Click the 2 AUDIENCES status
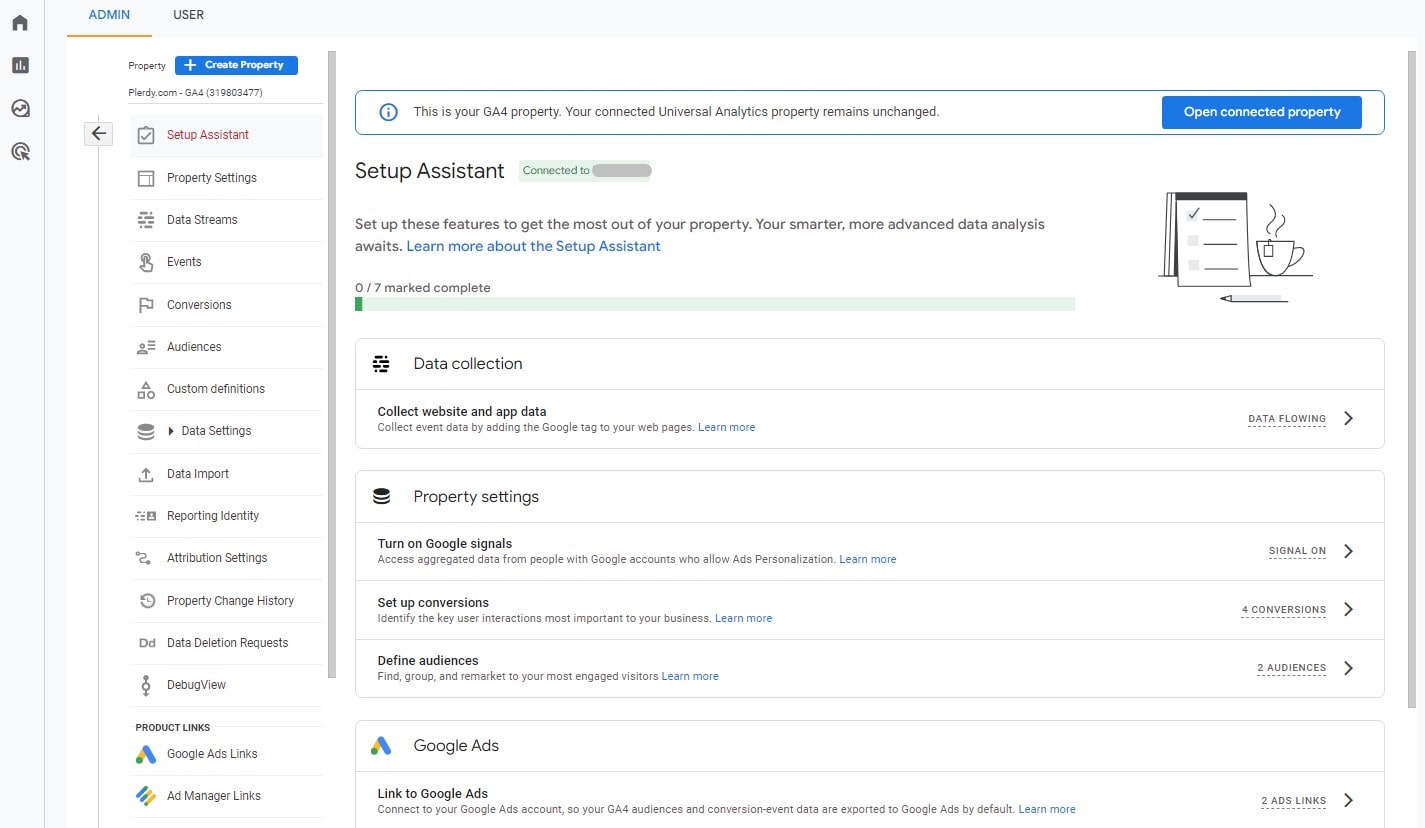The image size is (1425, 828). tap(1292, 668)
